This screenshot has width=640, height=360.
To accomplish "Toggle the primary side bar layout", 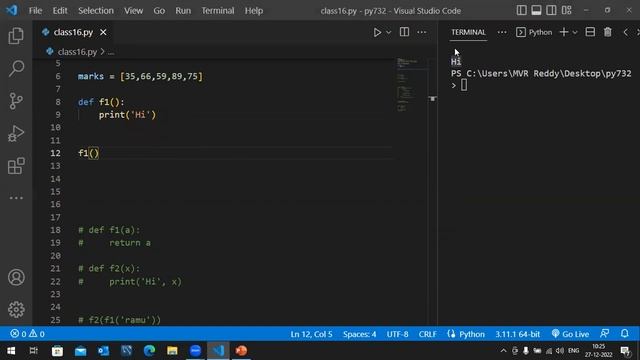I will point(521,10).
